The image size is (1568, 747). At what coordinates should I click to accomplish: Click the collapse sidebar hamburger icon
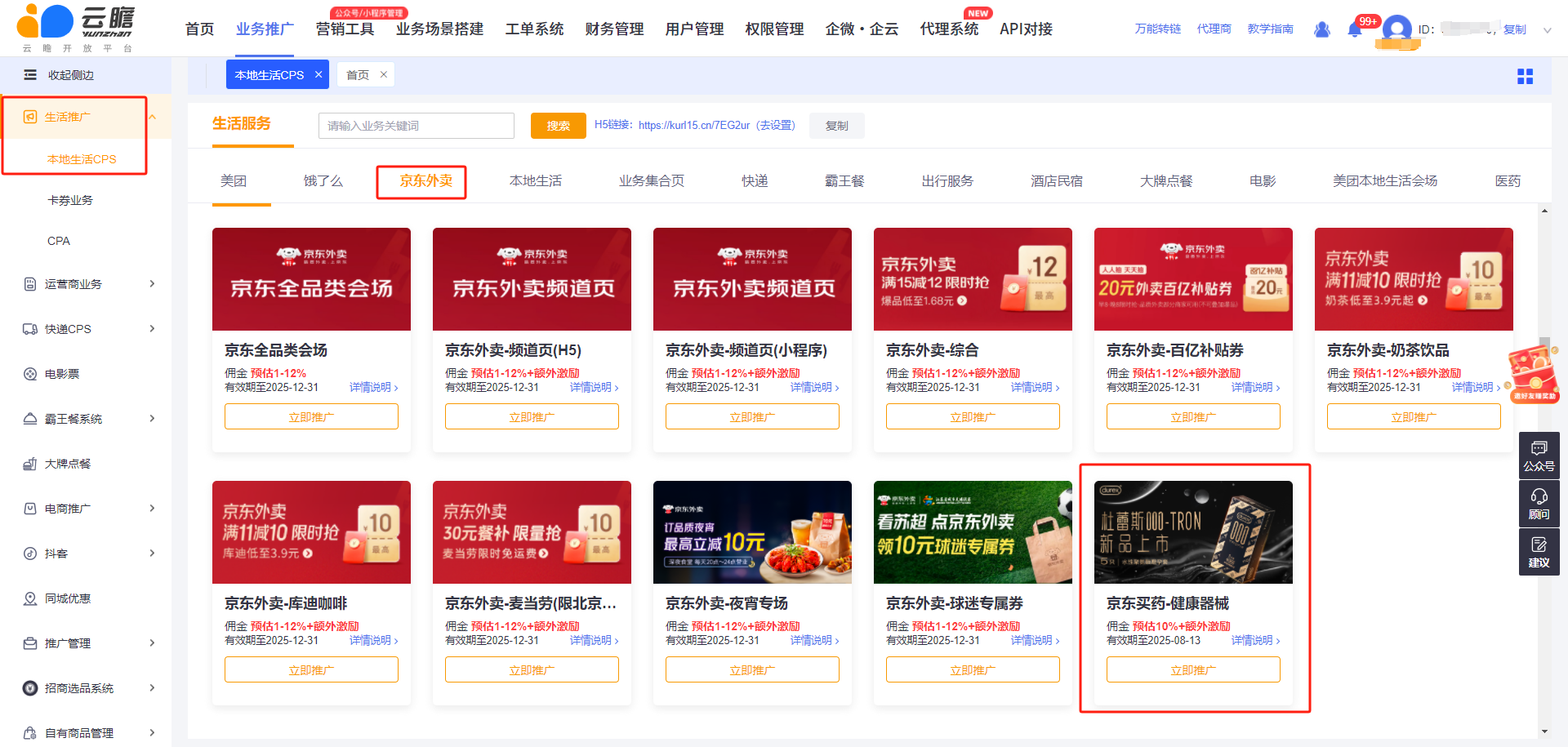coord(30,75)
